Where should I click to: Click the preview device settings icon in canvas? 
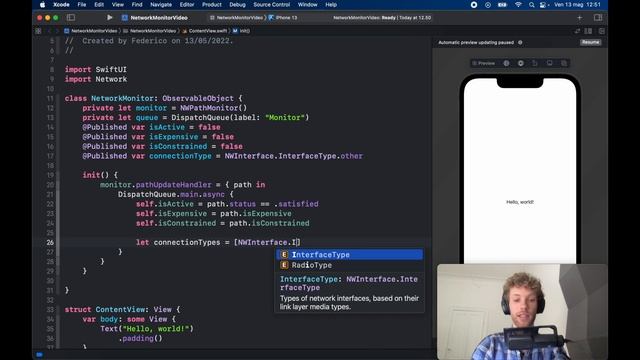pyautogui.click(x=550, y=63)
